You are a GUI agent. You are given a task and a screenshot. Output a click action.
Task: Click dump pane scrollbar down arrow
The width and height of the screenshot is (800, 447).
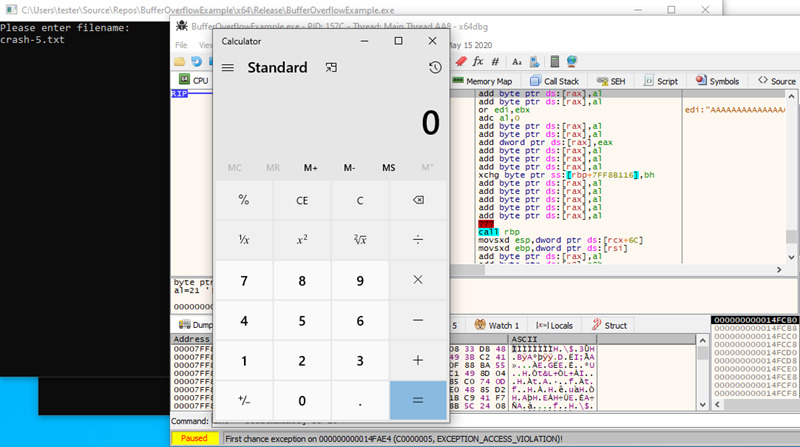(703, 405)
